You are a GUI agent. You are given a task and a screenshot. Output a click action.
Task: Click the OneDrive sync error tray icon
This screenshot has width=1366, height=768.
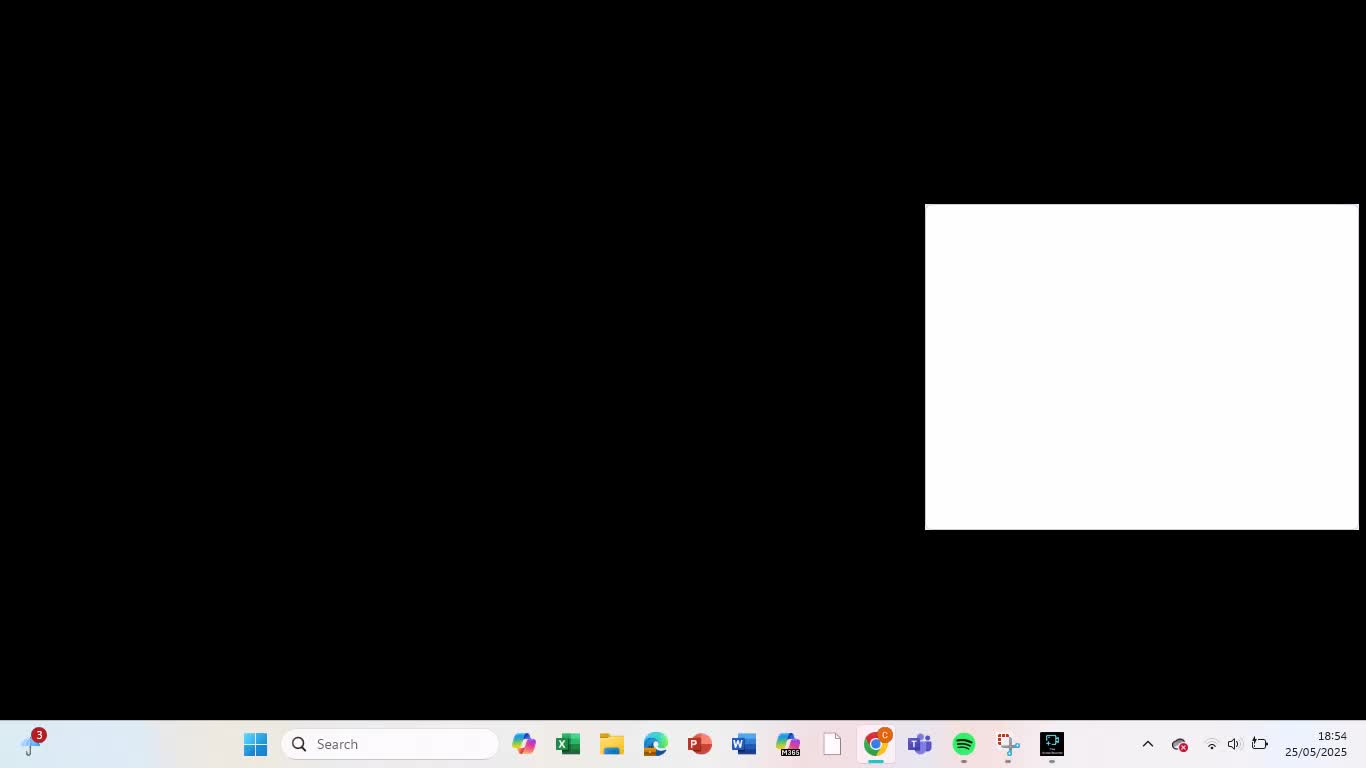[1180, 744]
